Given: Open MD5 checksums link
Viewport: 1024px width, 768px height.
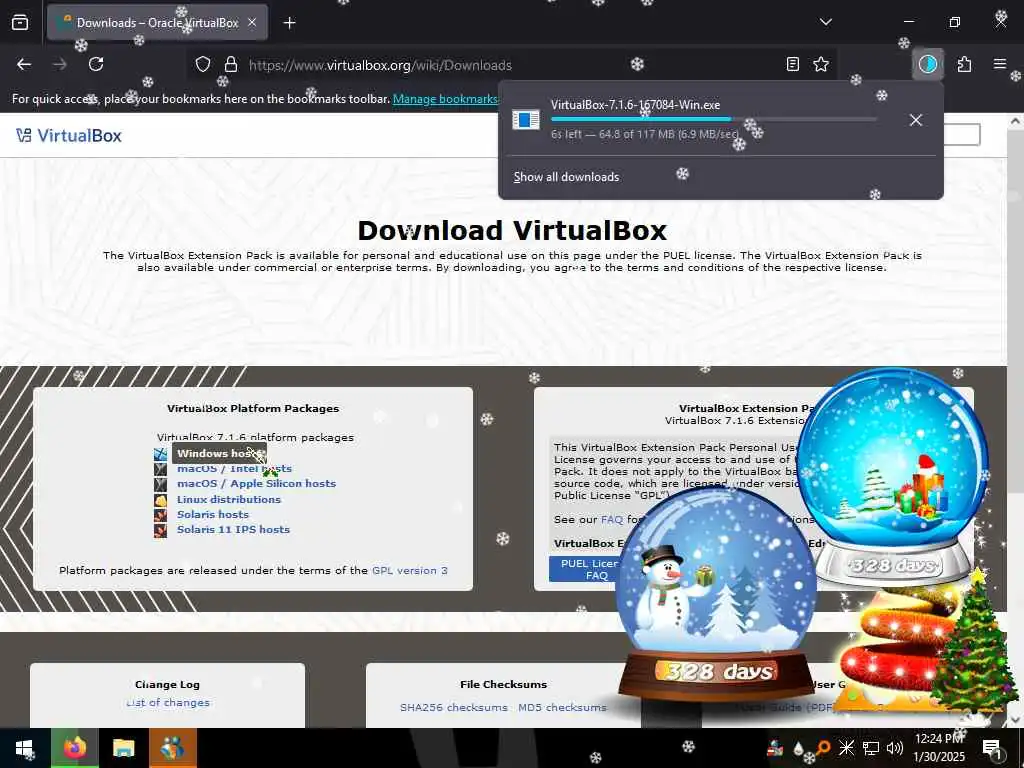Looking at the screenshot, I should point(562,707).
